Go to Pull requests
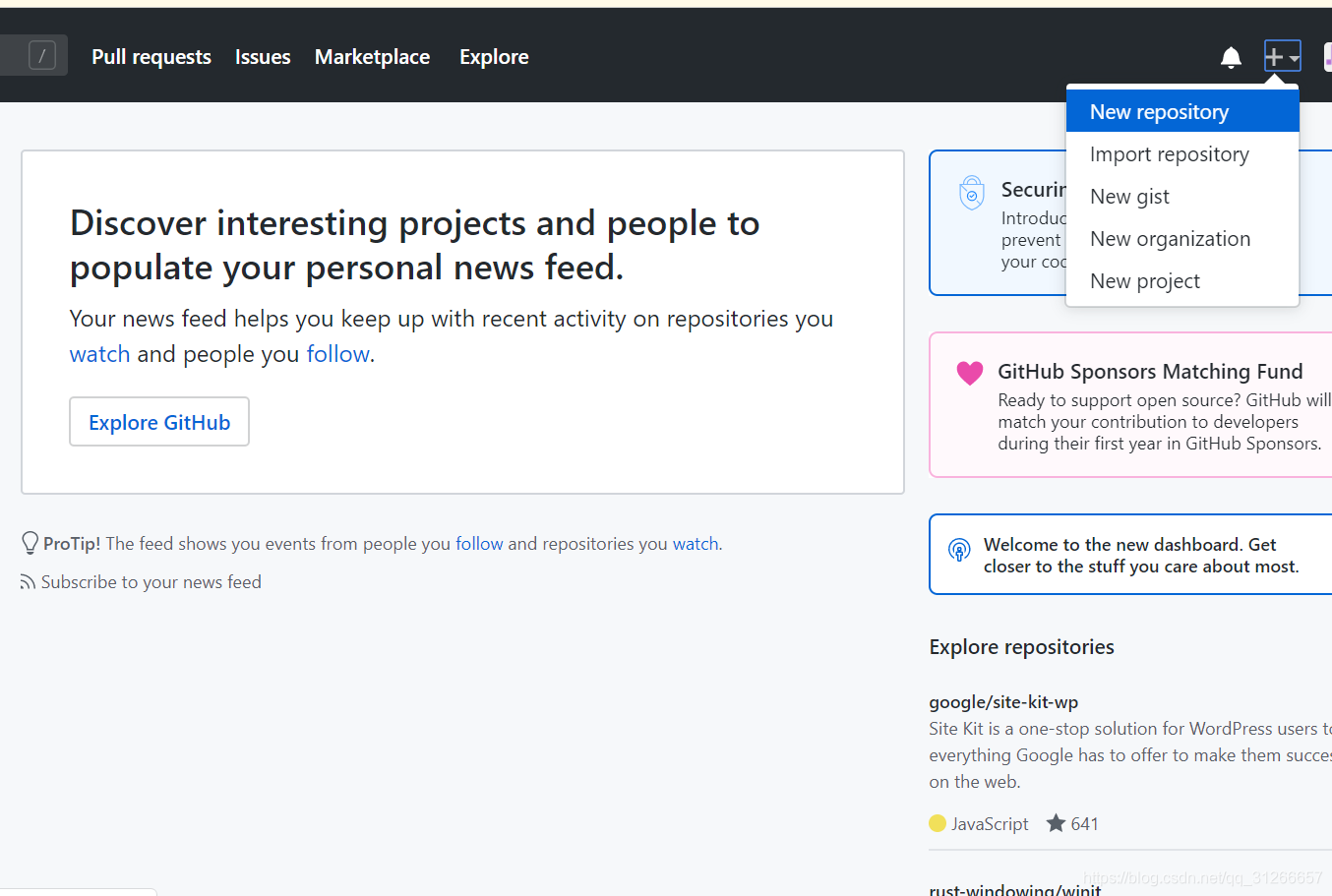Image resolution: width=1332 pixels, height=896 pixels. 151,57
